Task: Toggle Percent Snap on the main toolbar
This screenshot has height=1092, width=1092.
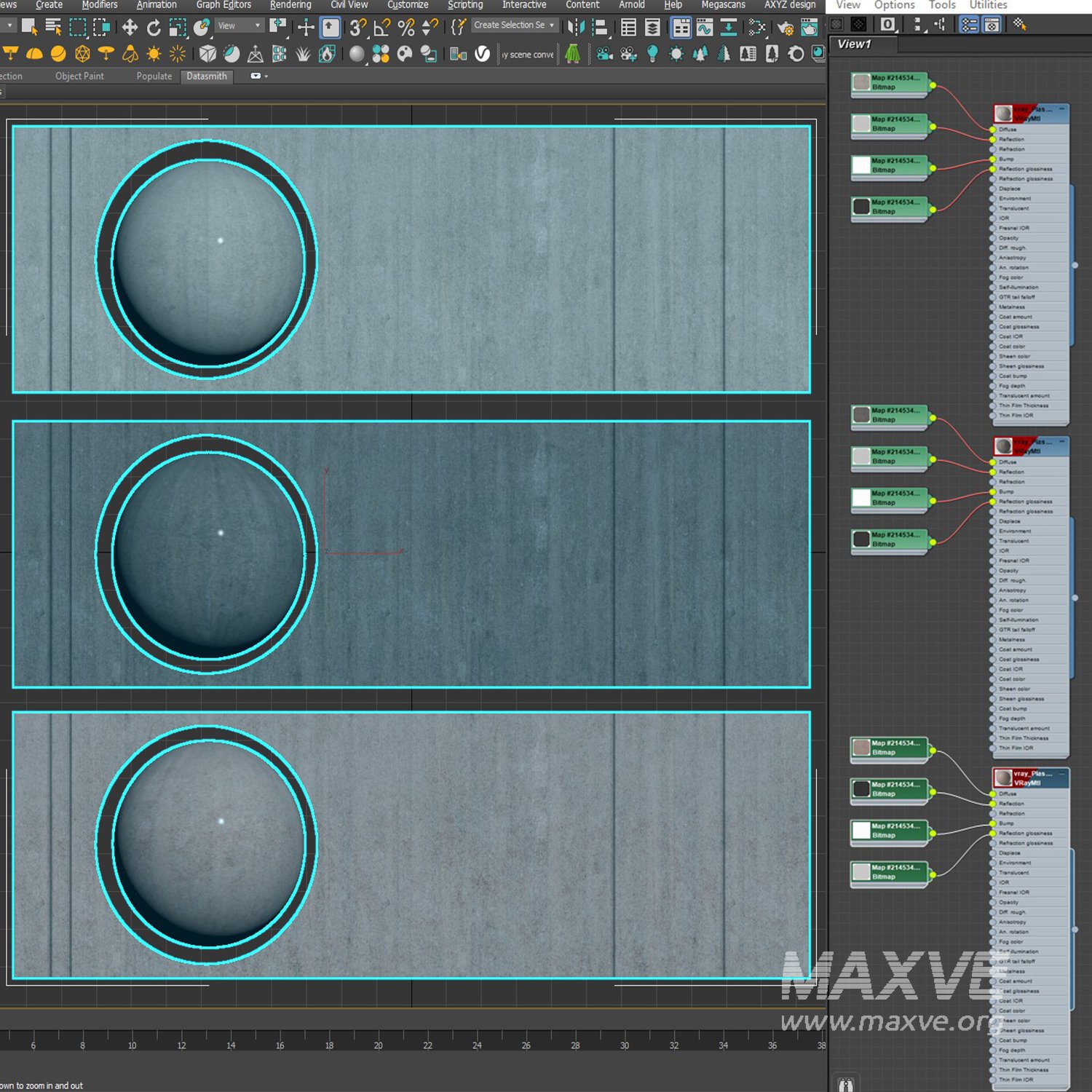Action: point(406,28)
